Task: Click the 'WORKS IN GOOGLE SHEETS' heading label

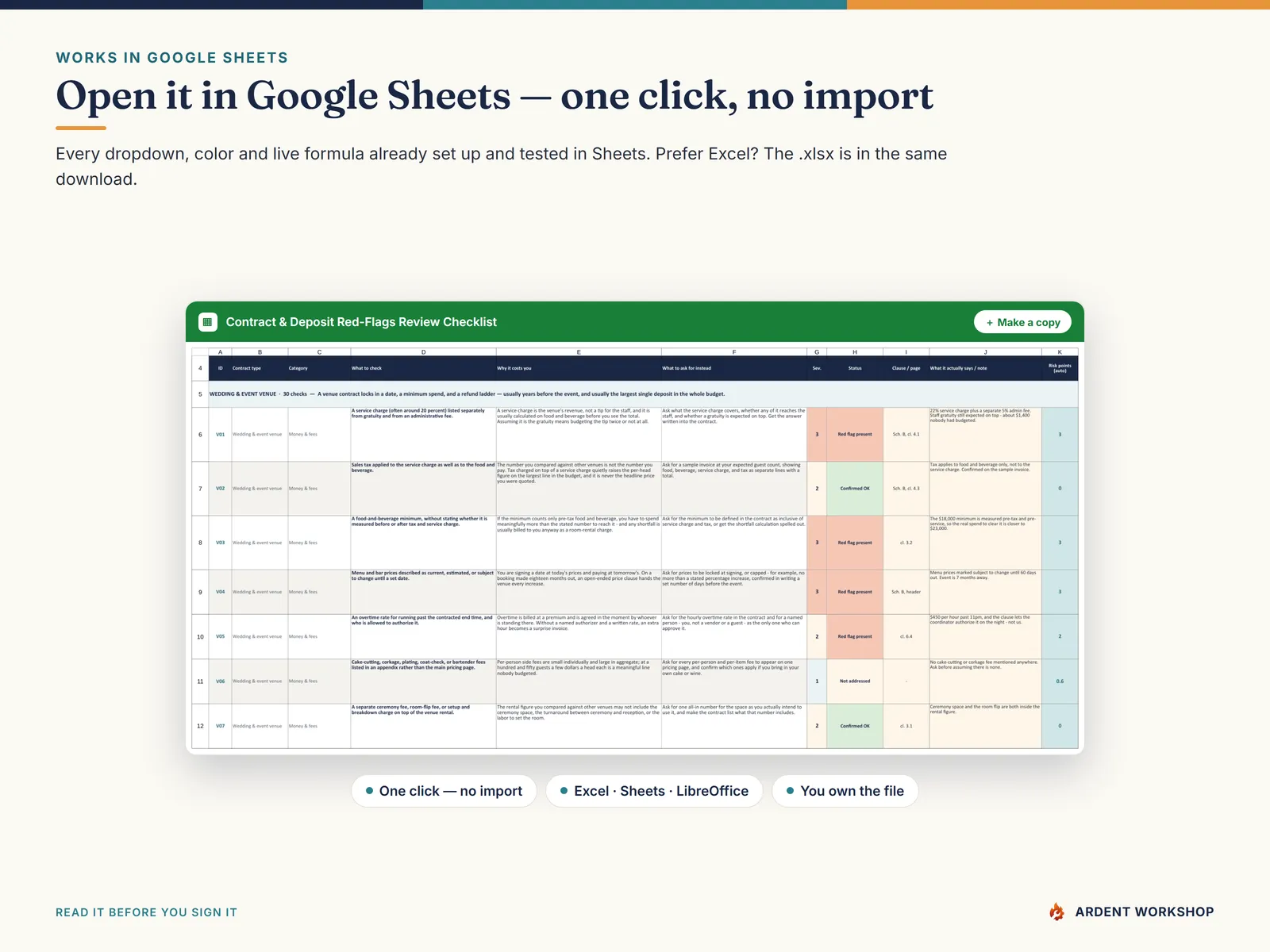Action: click(172, 58)
